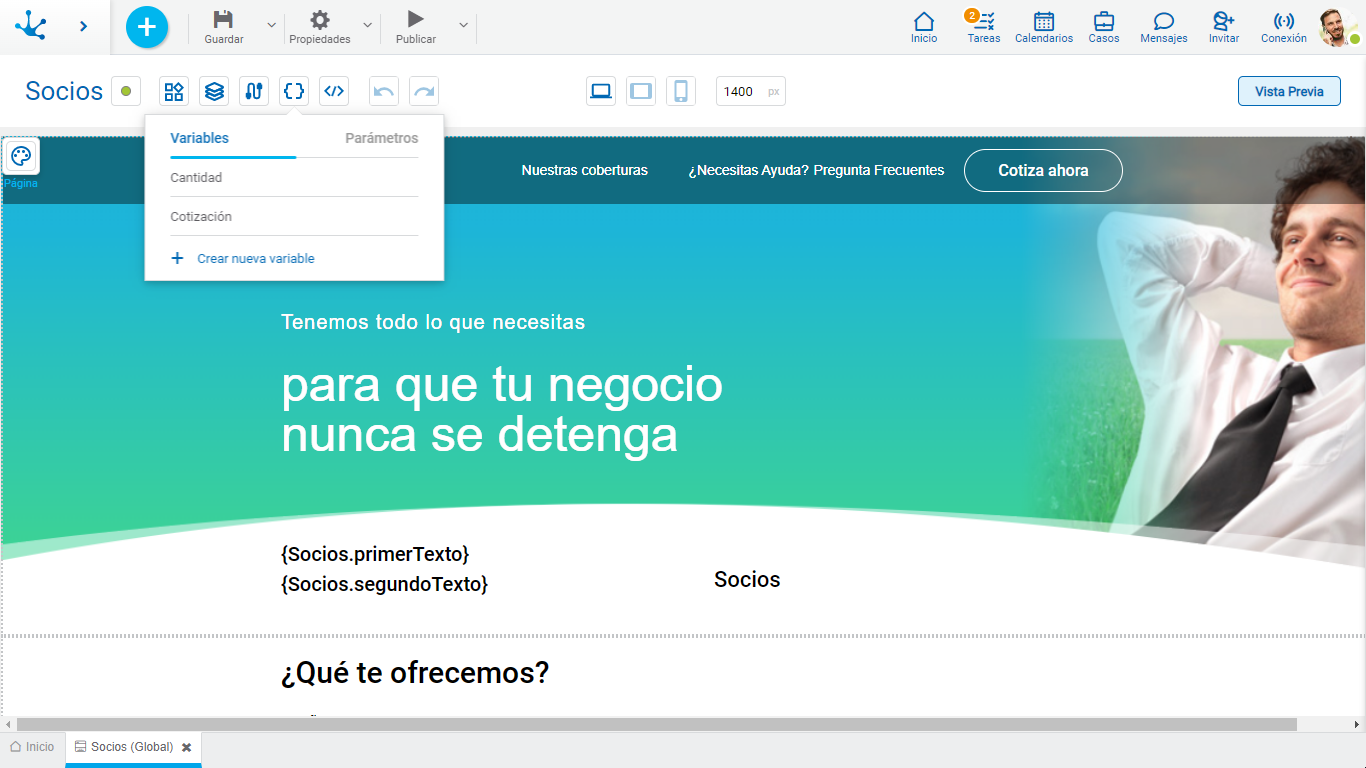Expand the side menu chevron arrow
The image size is (1366, 768).
pyautogui.click(x=84, y=26)
